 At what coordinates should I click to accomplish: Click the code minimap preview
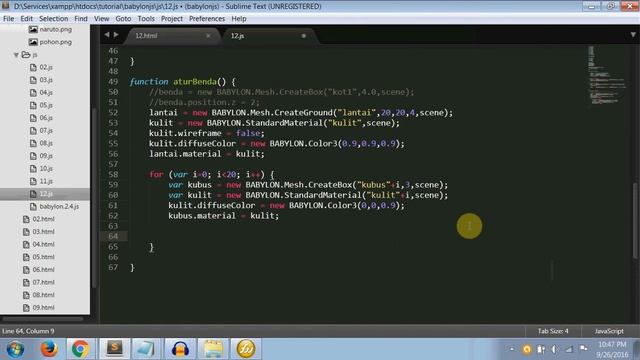pos(606,76)
